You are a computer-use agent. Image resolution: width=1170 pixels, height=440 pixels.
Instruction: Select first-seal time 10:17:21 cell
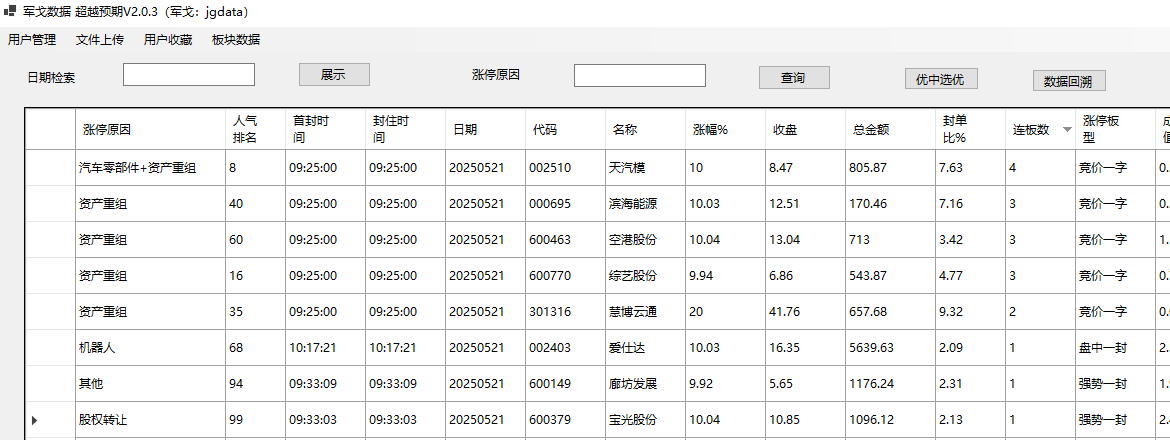pyautogui.click(x=325, y=348)
